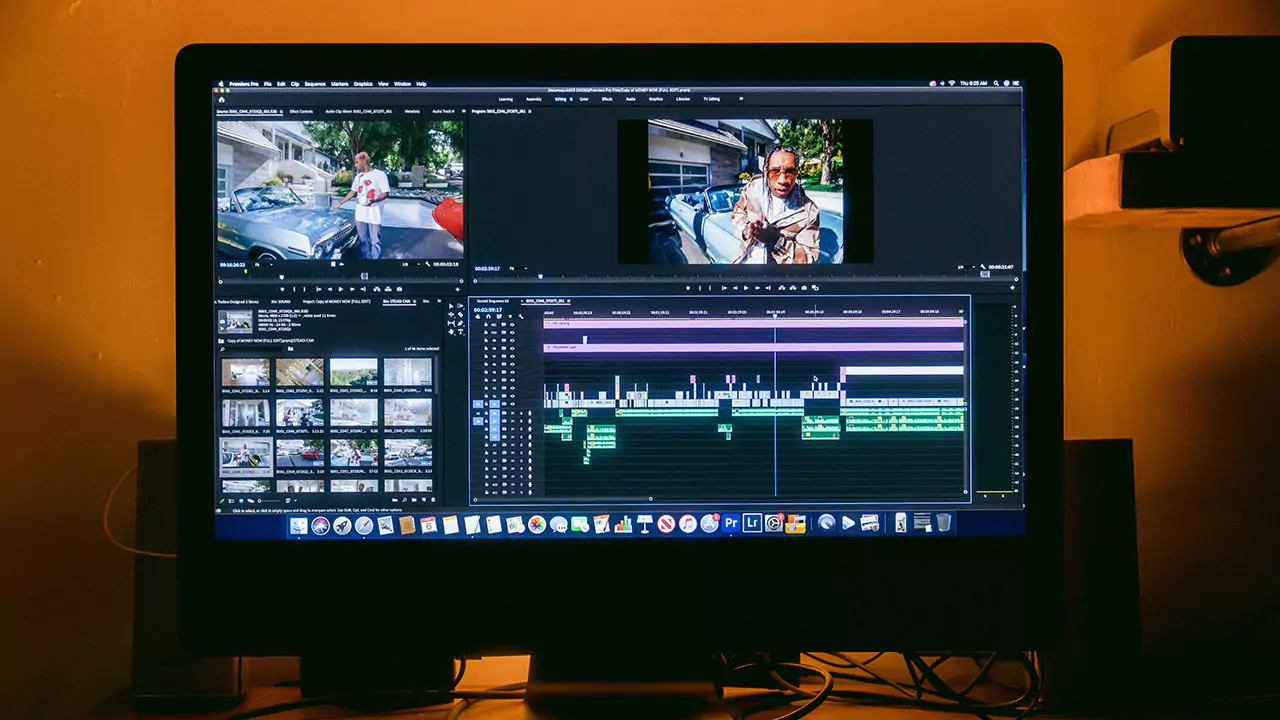Image resolution: width=1280 pixels, height=720 pixels.
Task: Click the New Bin button in the Project panel
Action: point(413,500)
